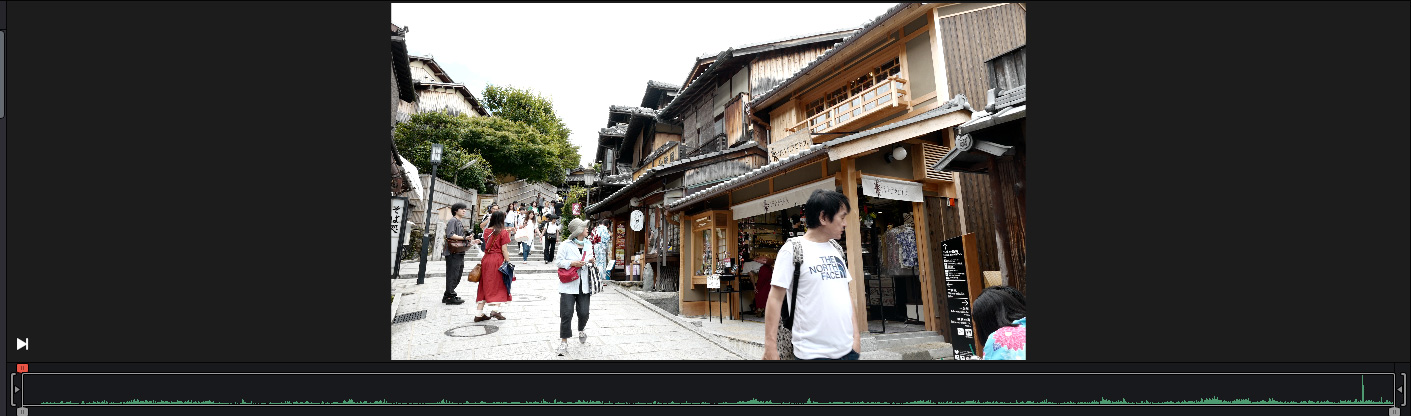Screen dimensions: 1411x416
Task: Click the right trim-out bracket handle of waveform
Action: pos(1399,389)
